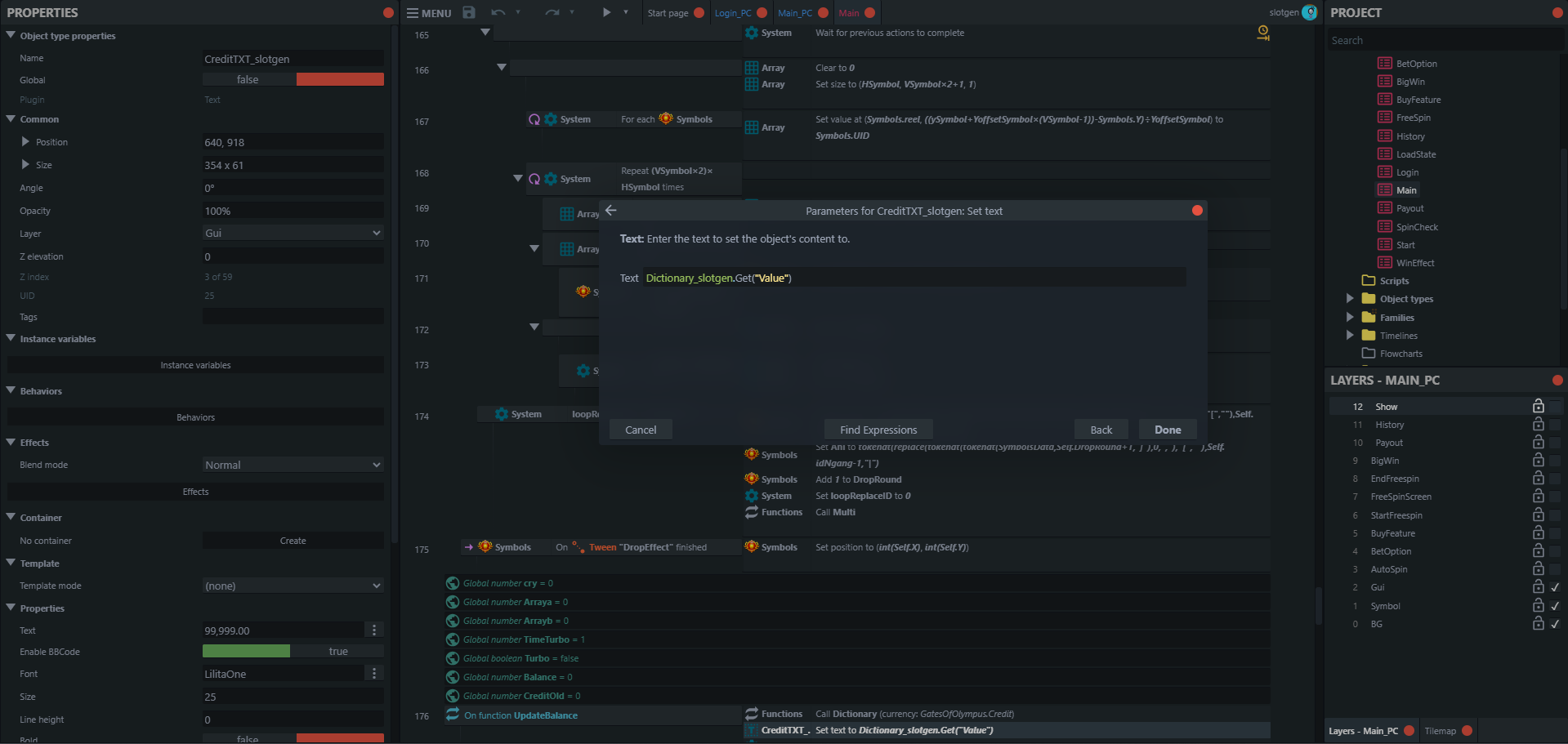The height and width of the screenshot is (744, 1568).
Task: Toggle visibility checkbox of History layer
Action: (1555, 424)
